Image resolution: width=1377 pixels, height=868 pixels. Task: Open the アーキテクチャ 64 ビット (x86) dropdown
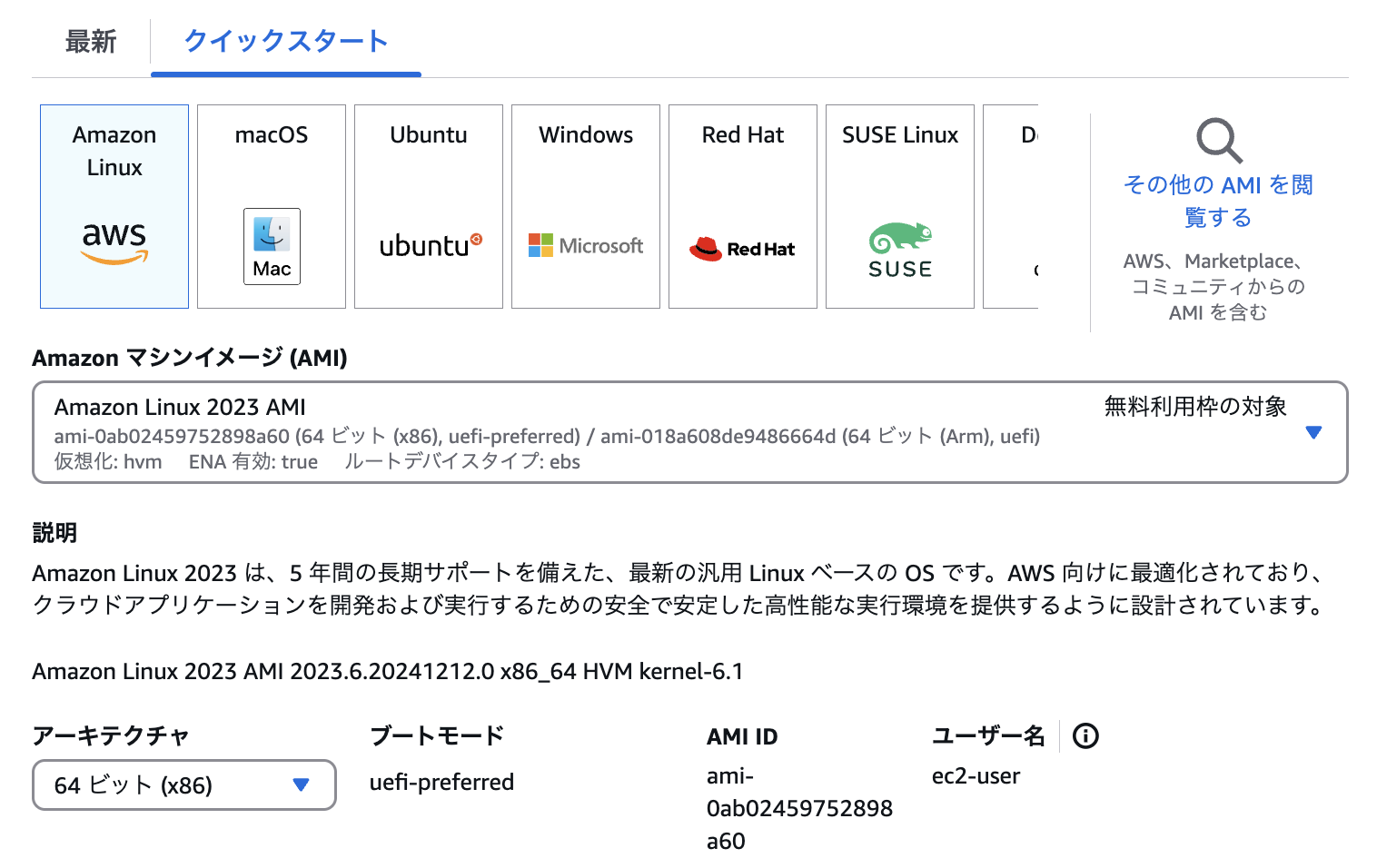pos(184,784)
